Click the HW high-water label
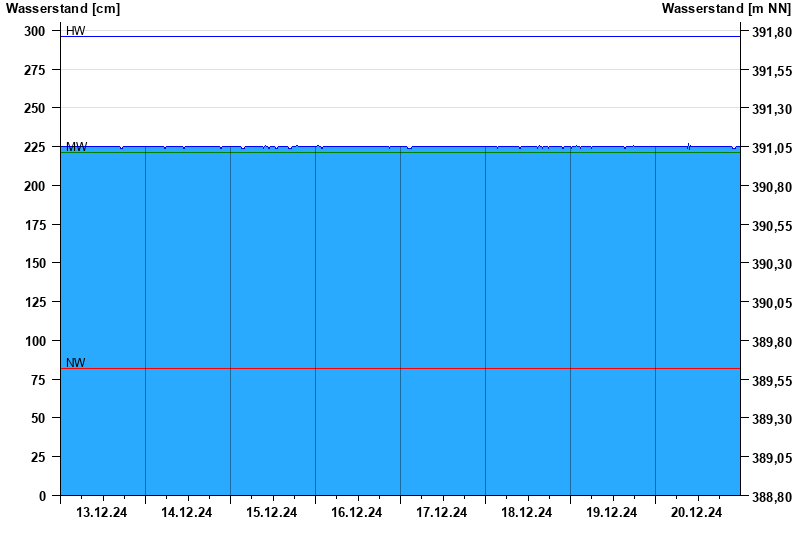This screenshot has width=800, height=550. 75,31
